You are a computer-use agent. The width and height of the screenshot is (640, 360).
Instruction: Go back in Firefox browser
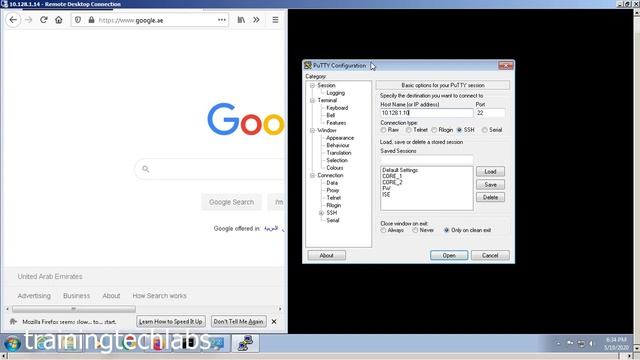click(13, 20)
